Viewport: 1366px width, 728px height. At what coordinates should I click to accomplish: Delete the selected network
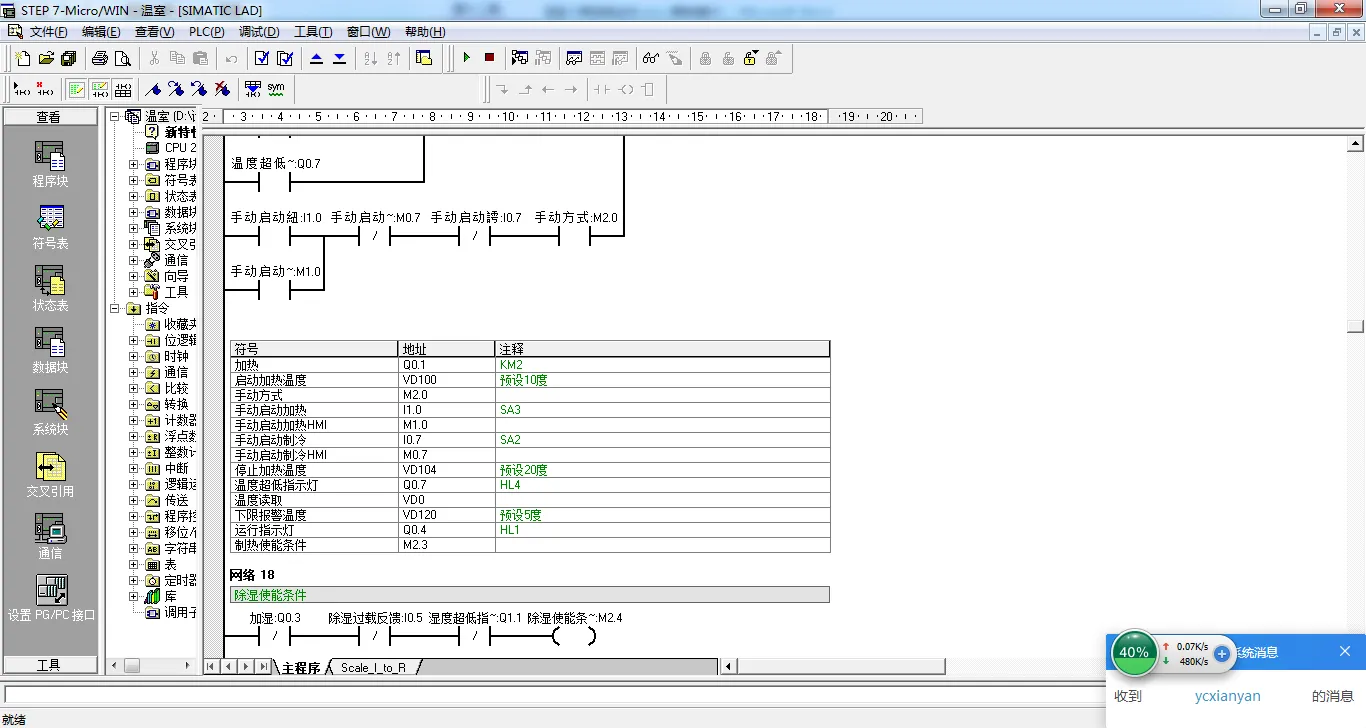coord(44,89)
